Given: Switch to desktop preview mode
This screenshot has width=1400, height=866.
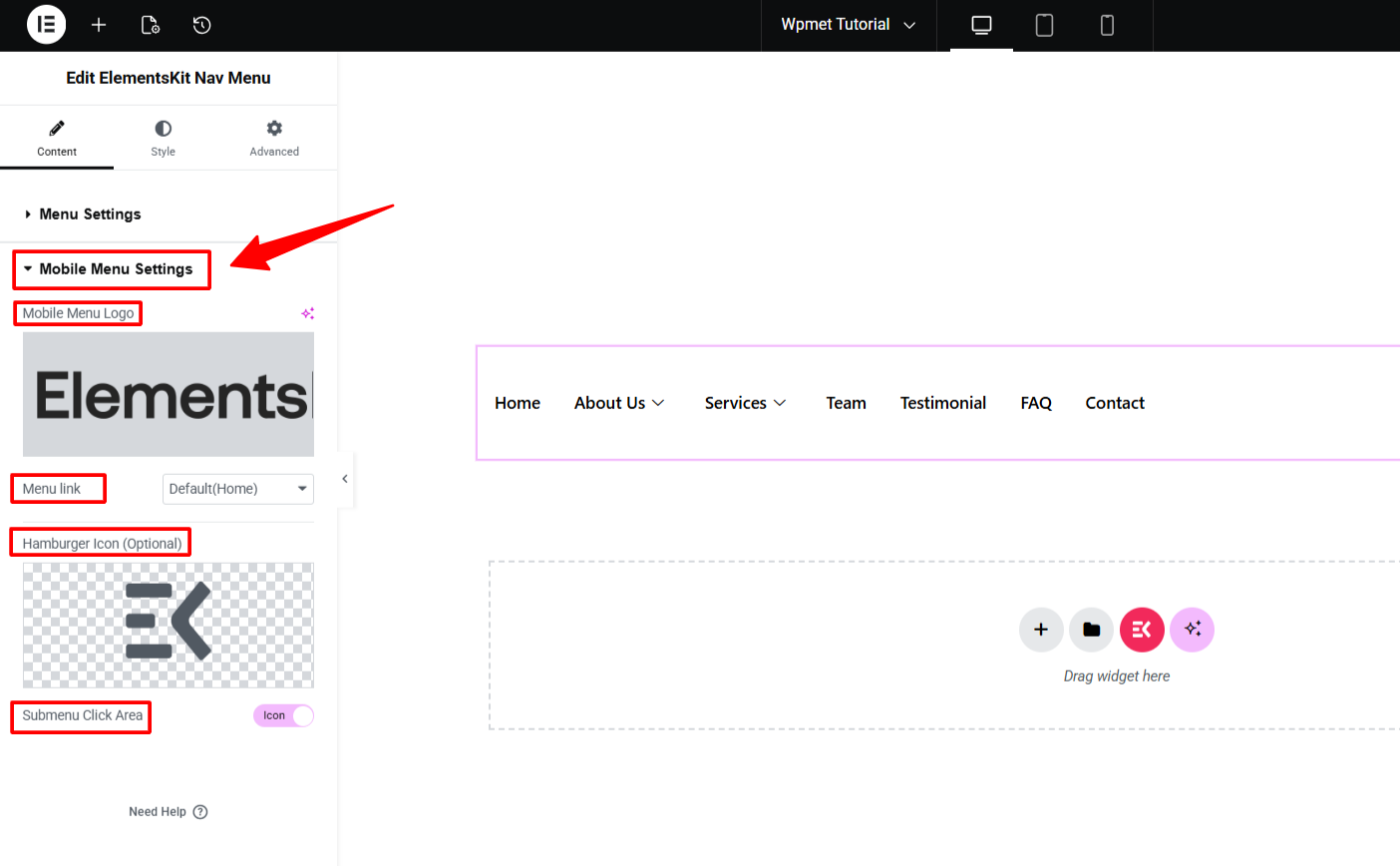Looking at the screenshot, I should 980,25.
